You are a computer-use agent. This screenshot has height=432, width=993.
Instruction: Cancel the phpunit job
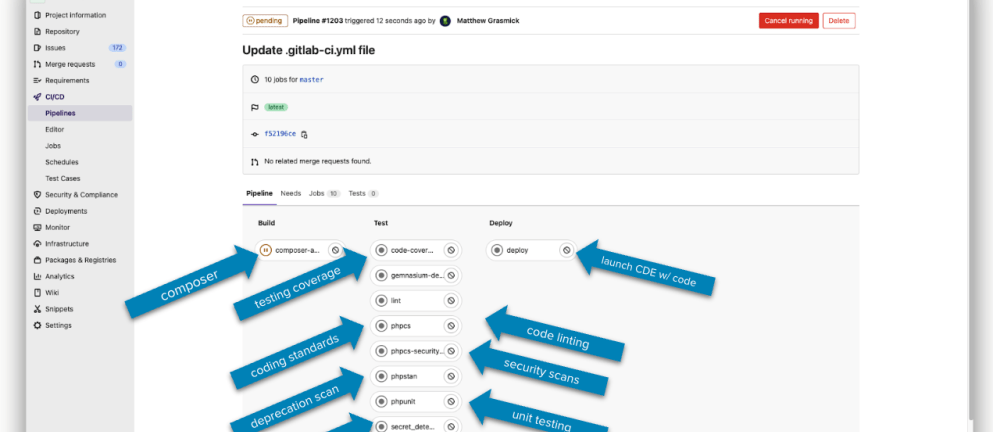pyautogui.click(x=451, y=401)
